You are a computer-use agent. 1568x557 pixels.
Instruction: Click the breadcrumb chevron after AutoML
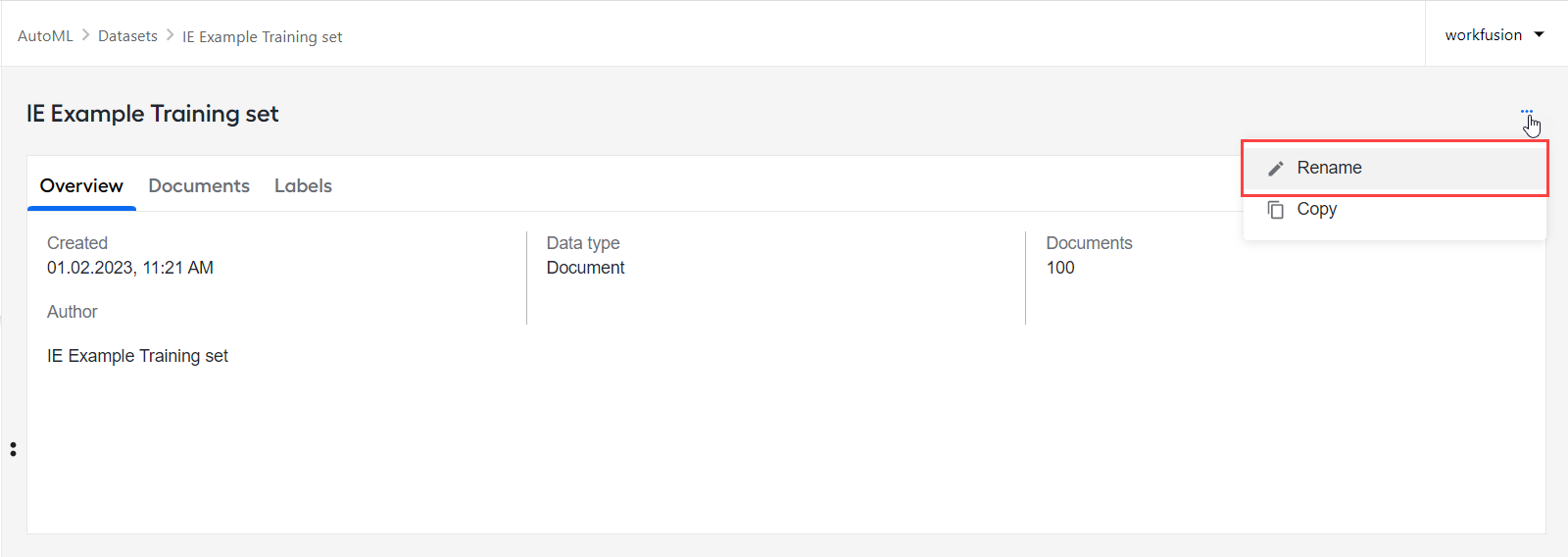click(85, 34)
